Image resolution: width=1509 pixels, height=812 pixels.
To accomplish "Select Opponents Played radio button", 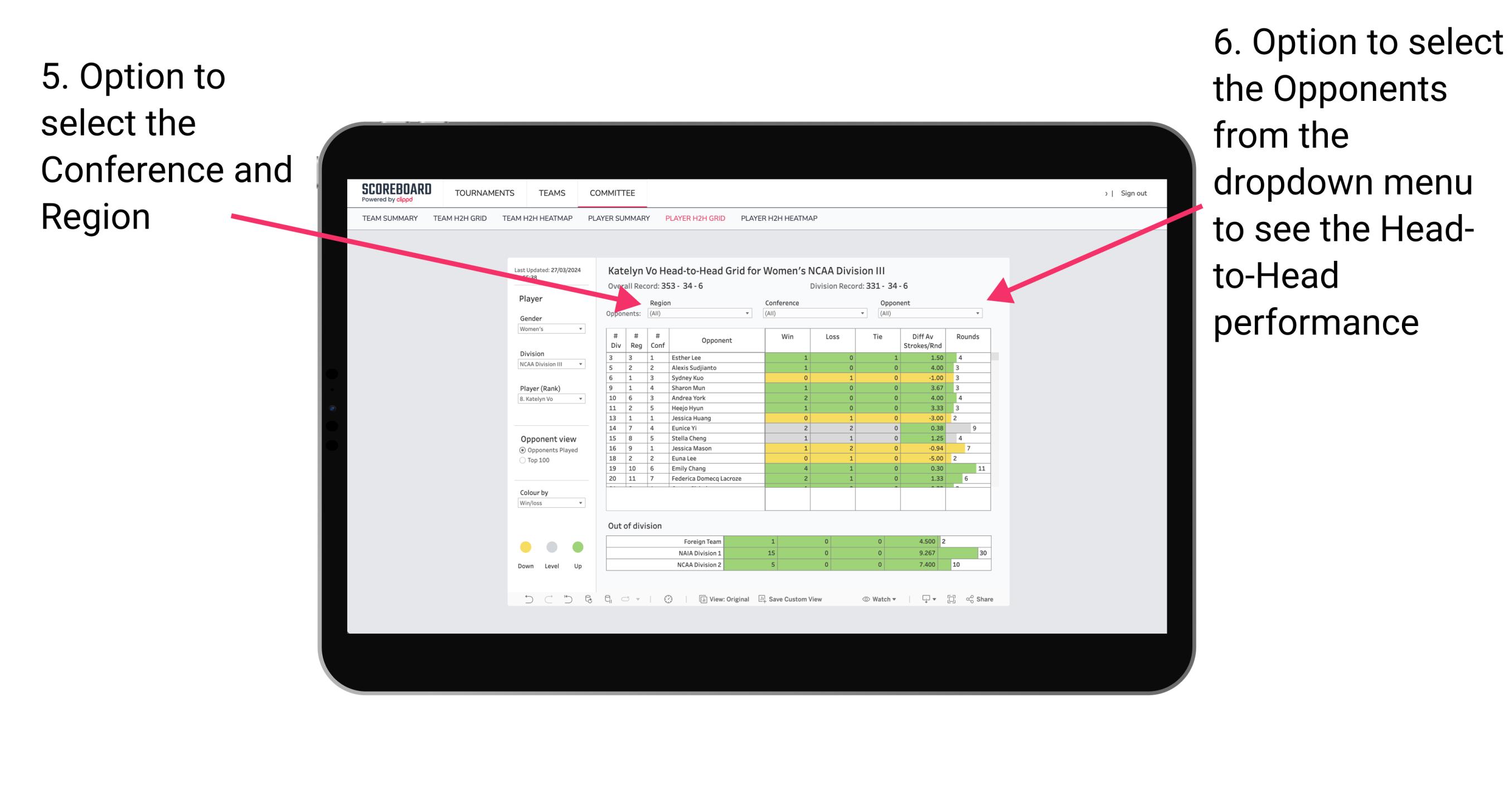I will coord(521,449).
